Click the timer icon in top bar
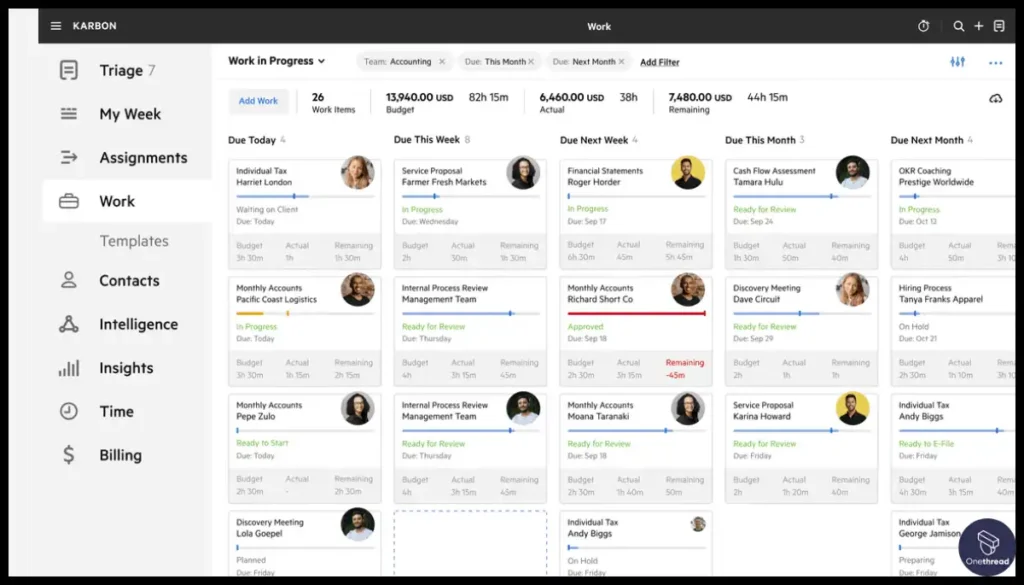The image size is (1024, 585). (x=923, y=26)
